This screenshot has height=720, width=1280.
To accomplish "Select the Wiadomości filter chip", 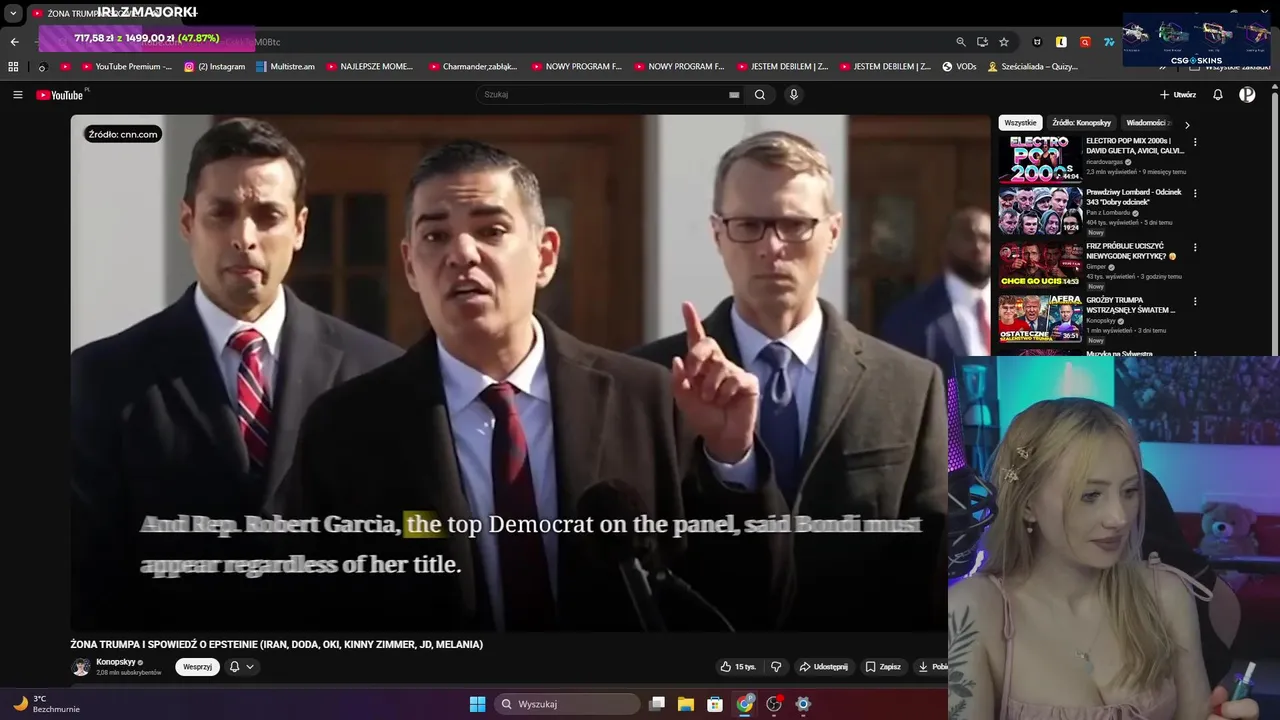I will coord(1147,123).
